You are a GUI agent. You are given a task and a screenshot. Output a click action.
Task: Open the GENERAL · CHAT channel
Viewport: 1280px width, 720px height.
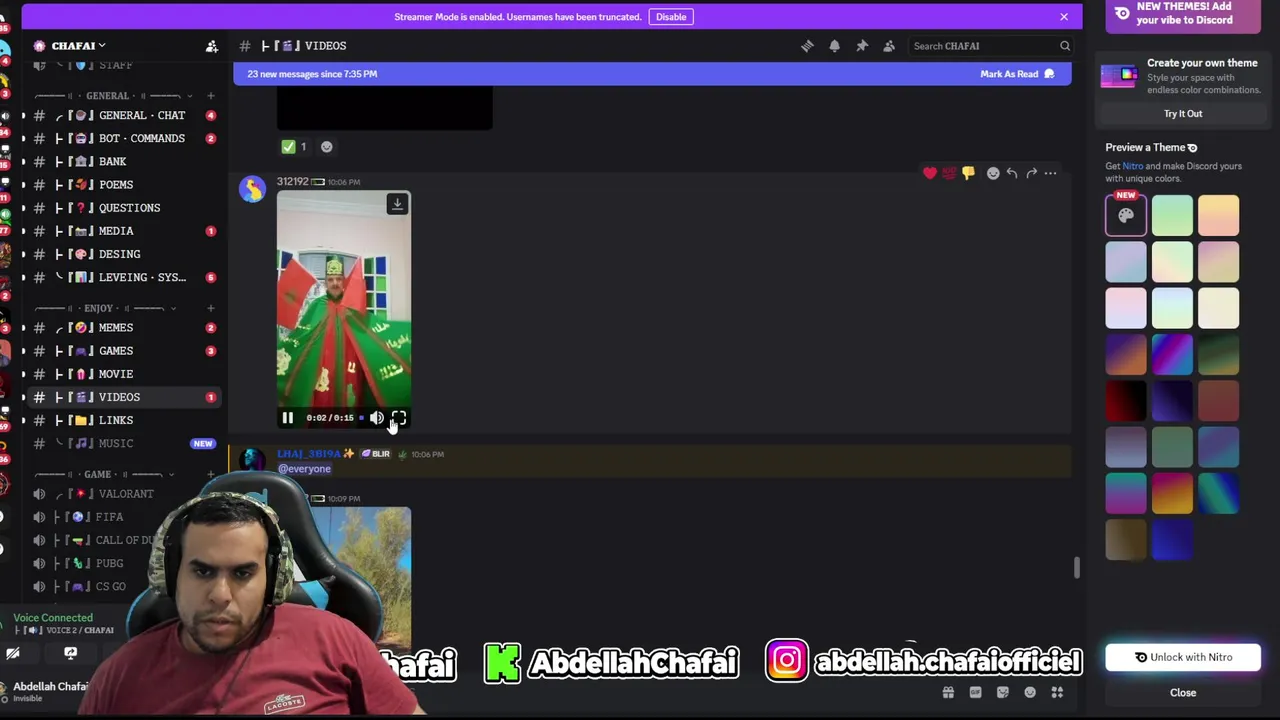124,115
